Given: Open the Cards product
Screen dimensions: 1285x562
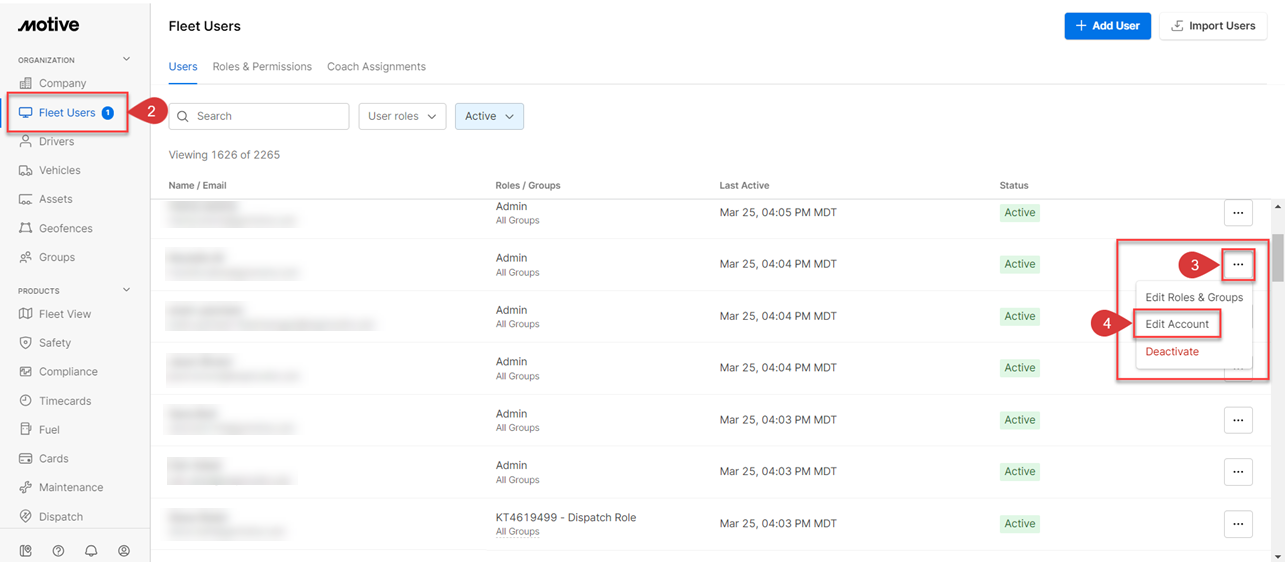Looking at the screenshot, I should pos(53,459).
